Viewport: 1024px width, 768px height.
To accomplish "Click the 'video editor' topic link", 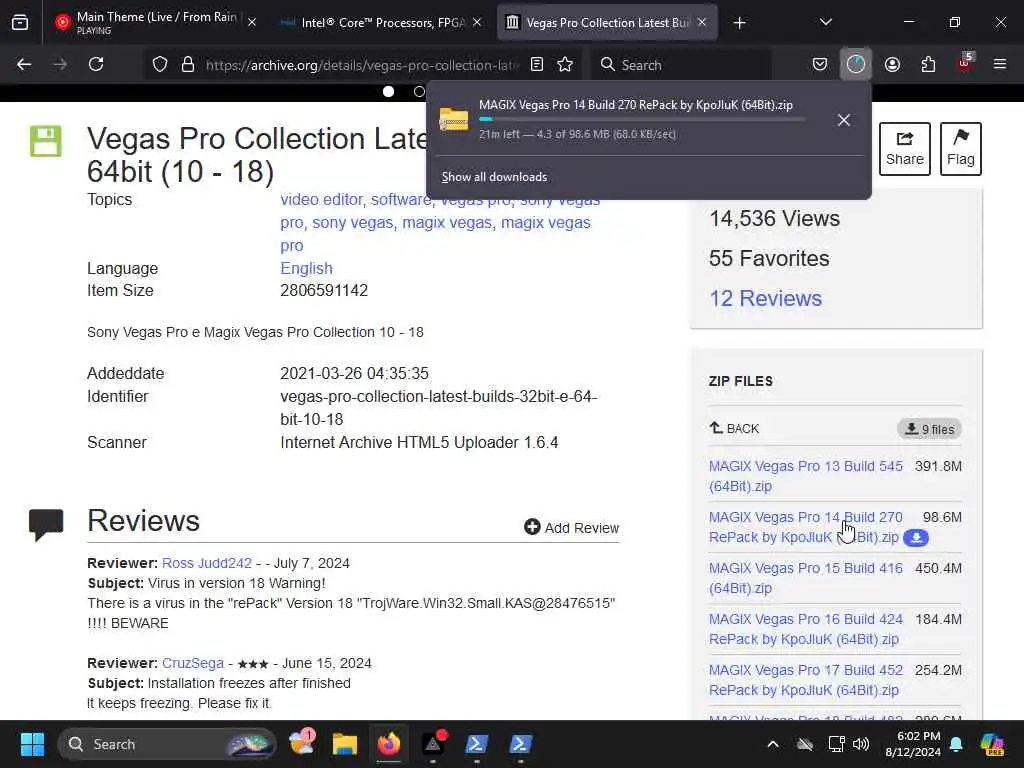I will [x=321, y=200].
